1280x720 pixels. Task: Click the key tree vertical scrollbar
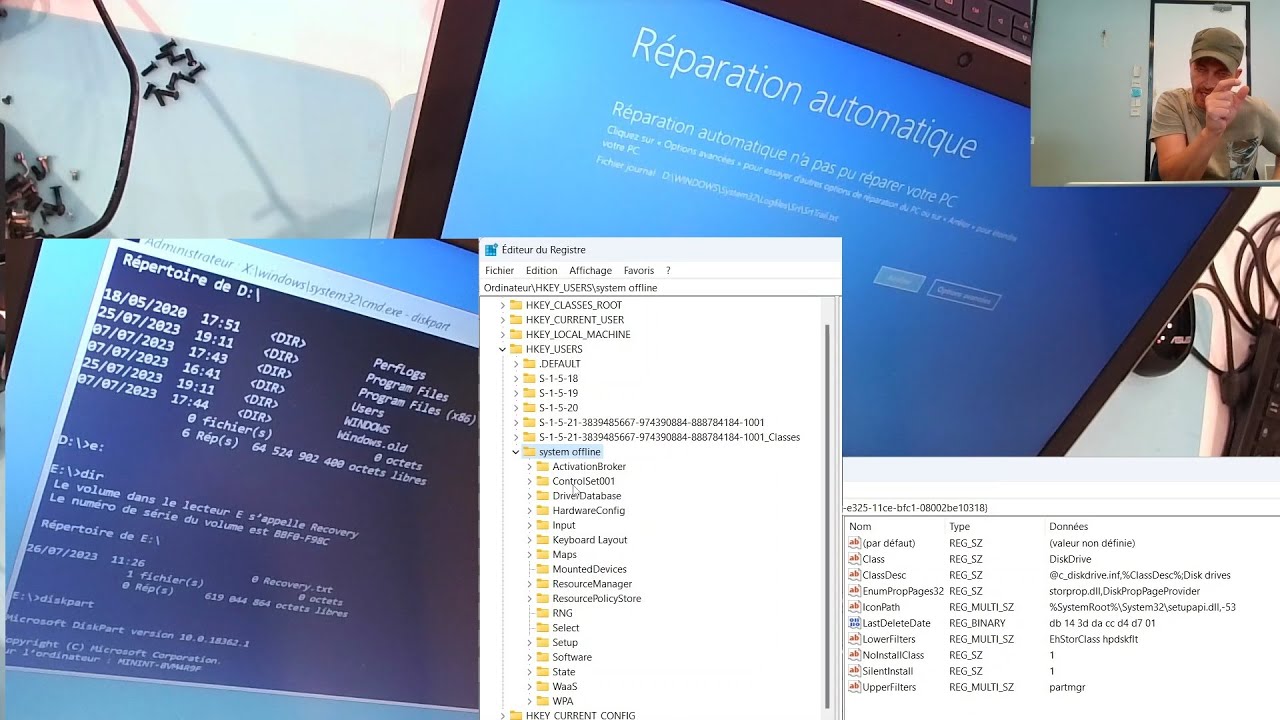pyautogui.click(x=827, y=515)
